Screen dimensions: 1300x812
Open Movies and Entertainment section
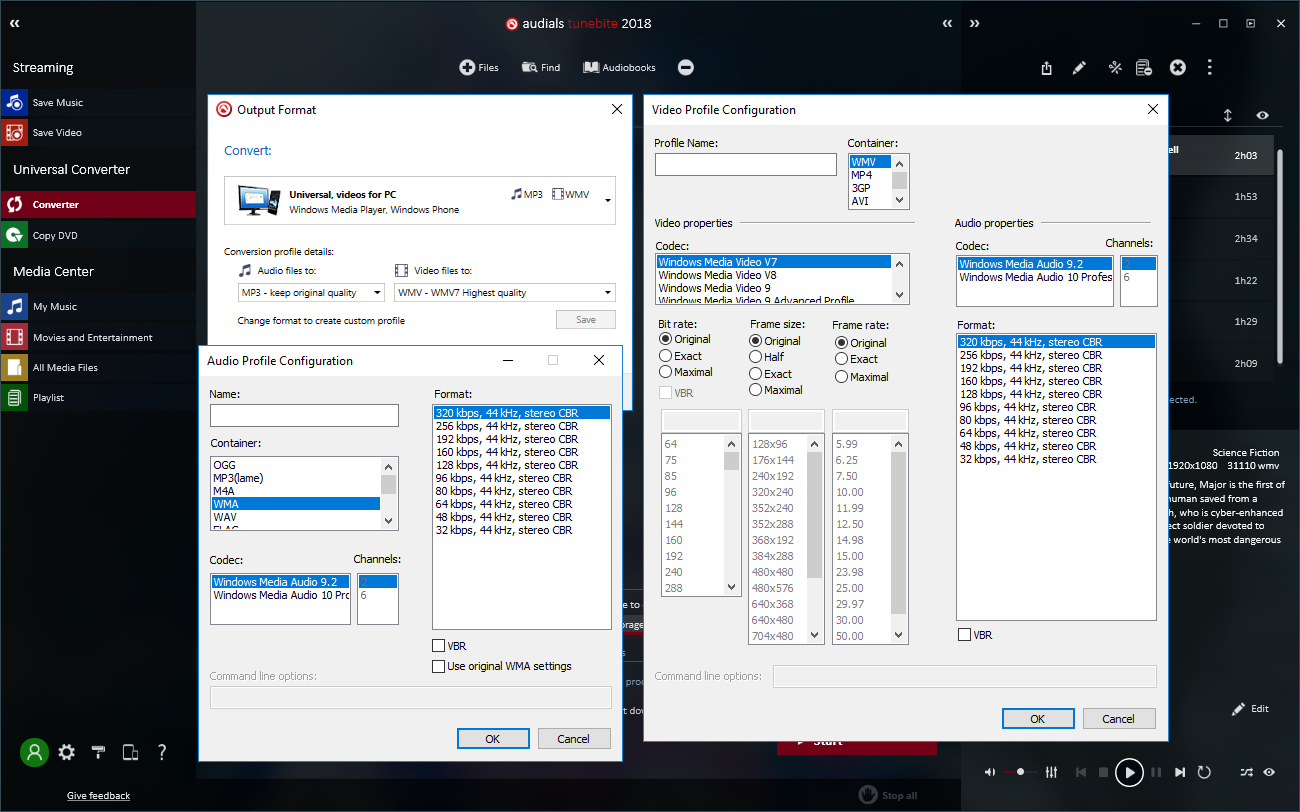pos(98,337)
